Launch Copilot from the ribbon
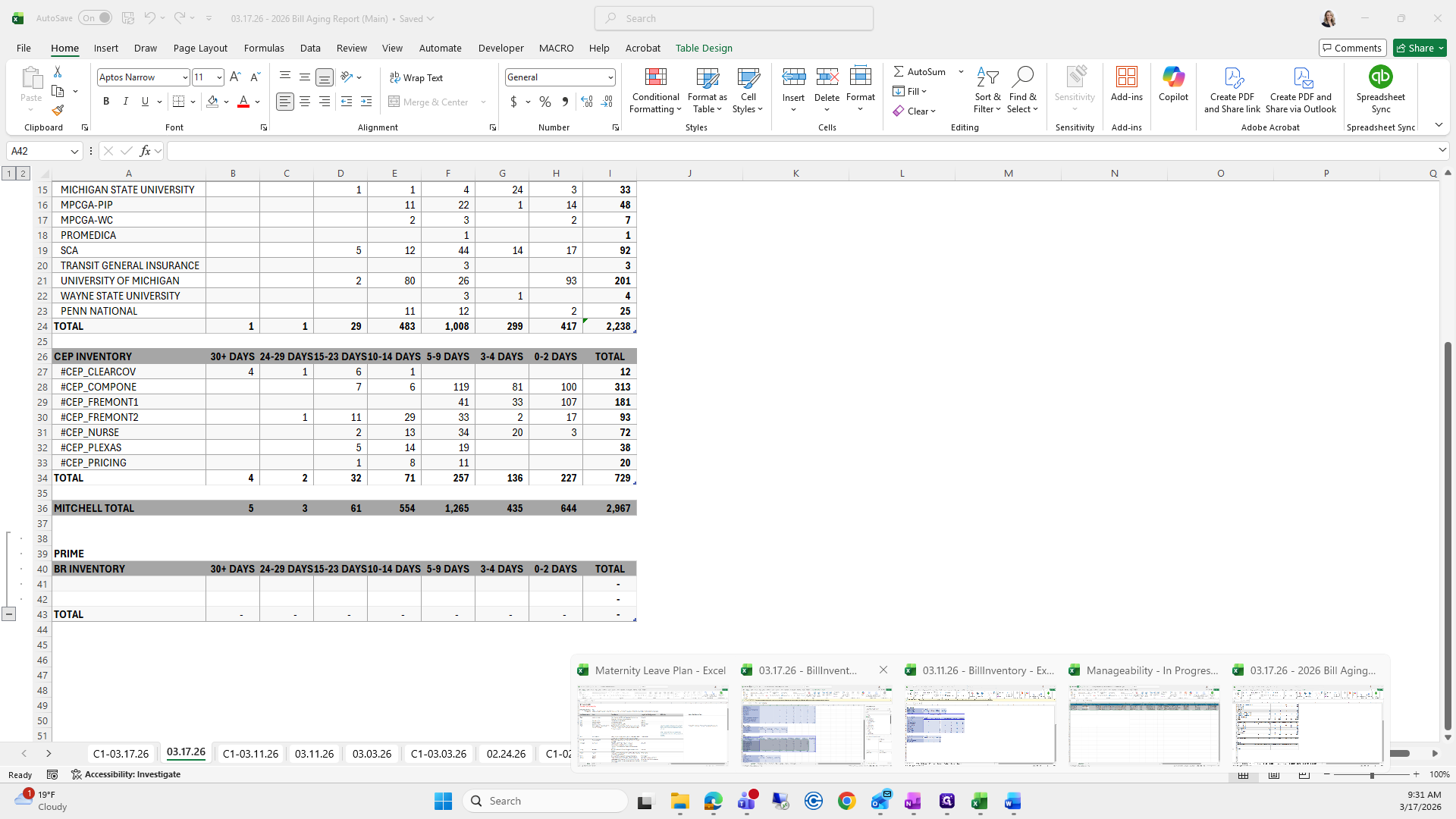Image resolution: width=1456 pixels, height=819 pixels. point(1173,83)
